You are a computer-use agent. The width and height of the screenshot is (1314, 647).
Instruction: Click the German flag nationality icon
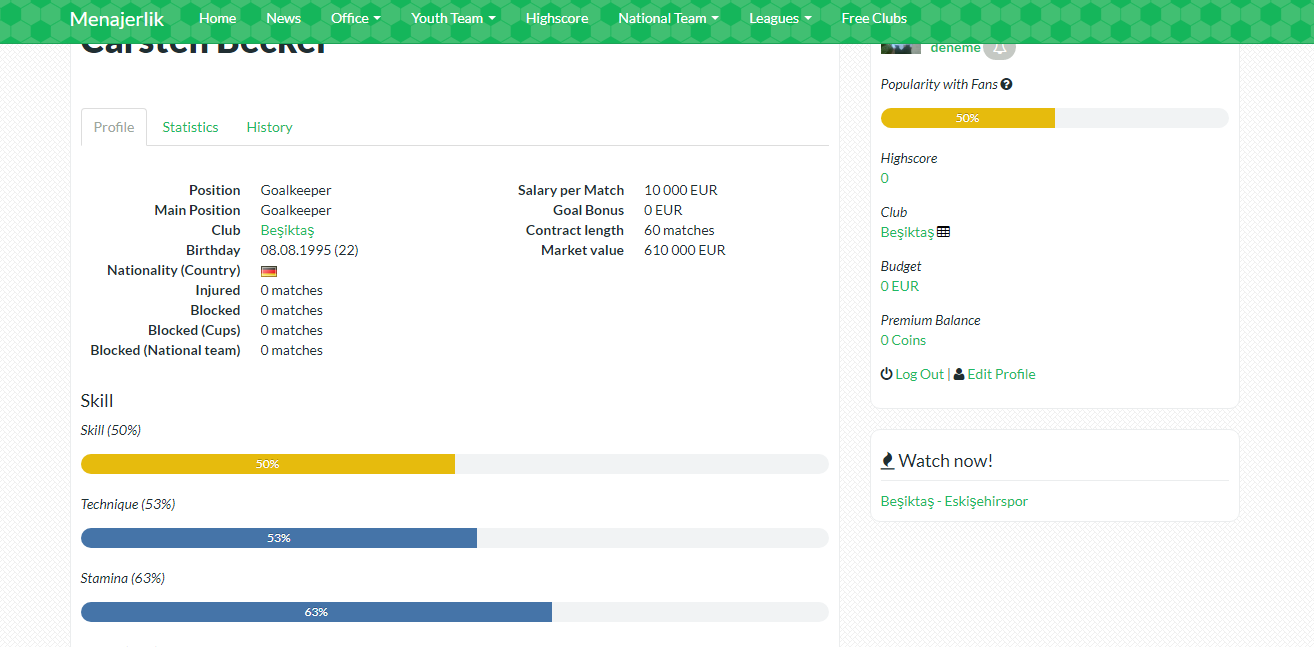pyautogui.click(x=268, y=271)
